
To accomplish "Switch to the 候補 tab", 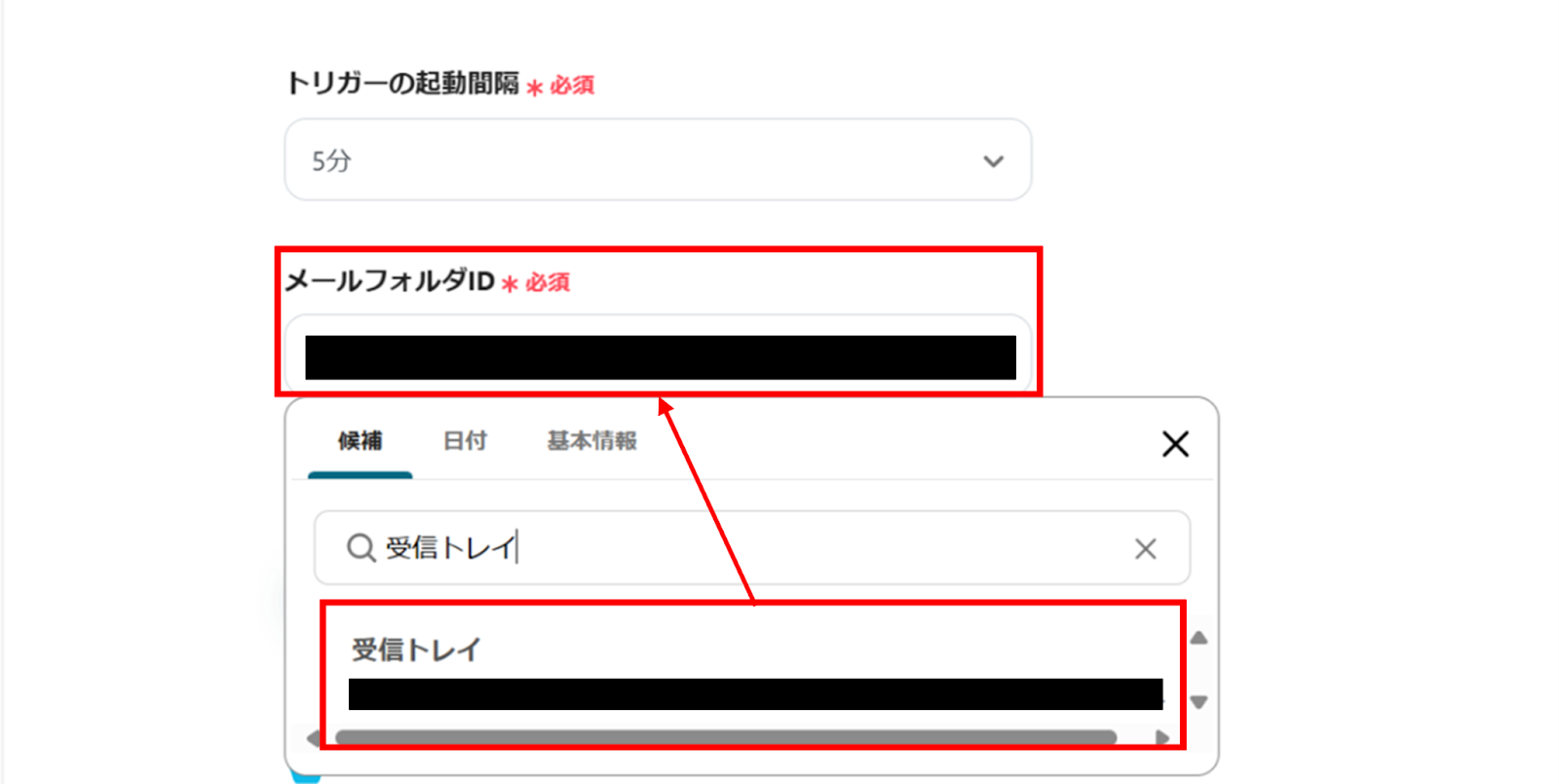I will [360, 441].
